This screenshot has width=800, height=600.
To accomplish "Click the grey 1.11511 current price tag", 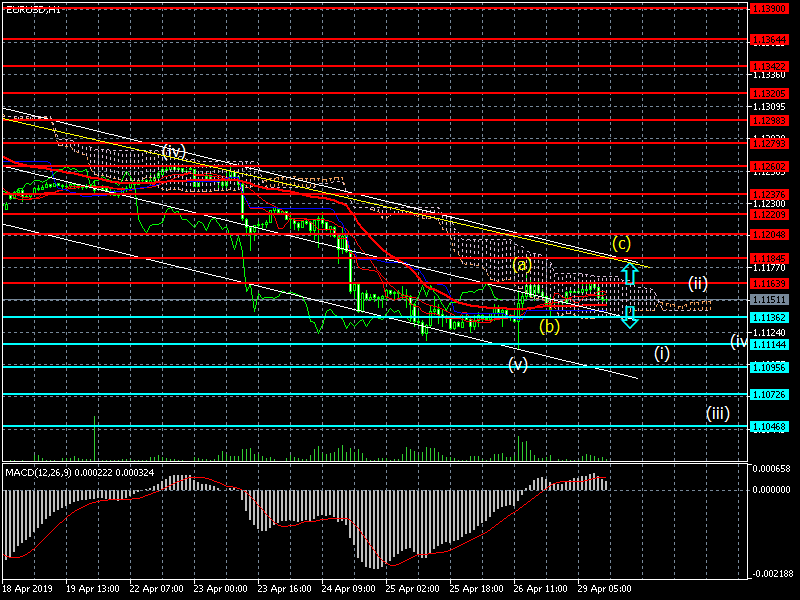I will pyautogui.click(x=768, y=300).
